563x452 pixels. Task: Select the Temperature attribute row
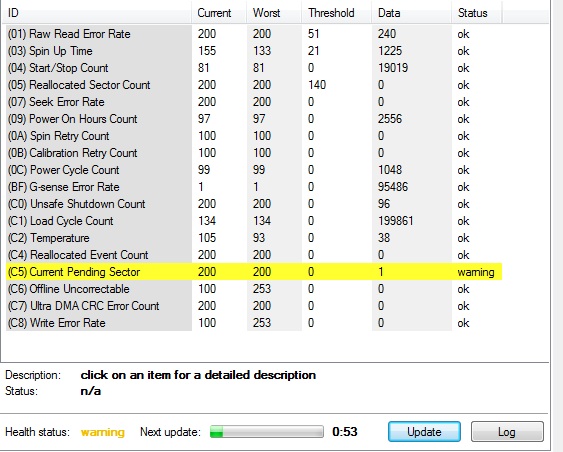[254, 238]
